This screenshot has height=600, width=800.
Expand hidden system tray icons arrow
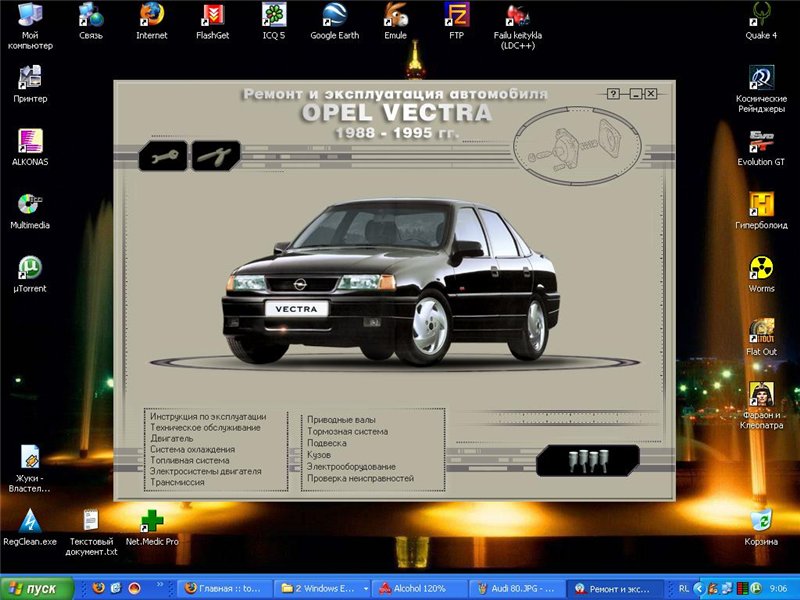point(699,588)
